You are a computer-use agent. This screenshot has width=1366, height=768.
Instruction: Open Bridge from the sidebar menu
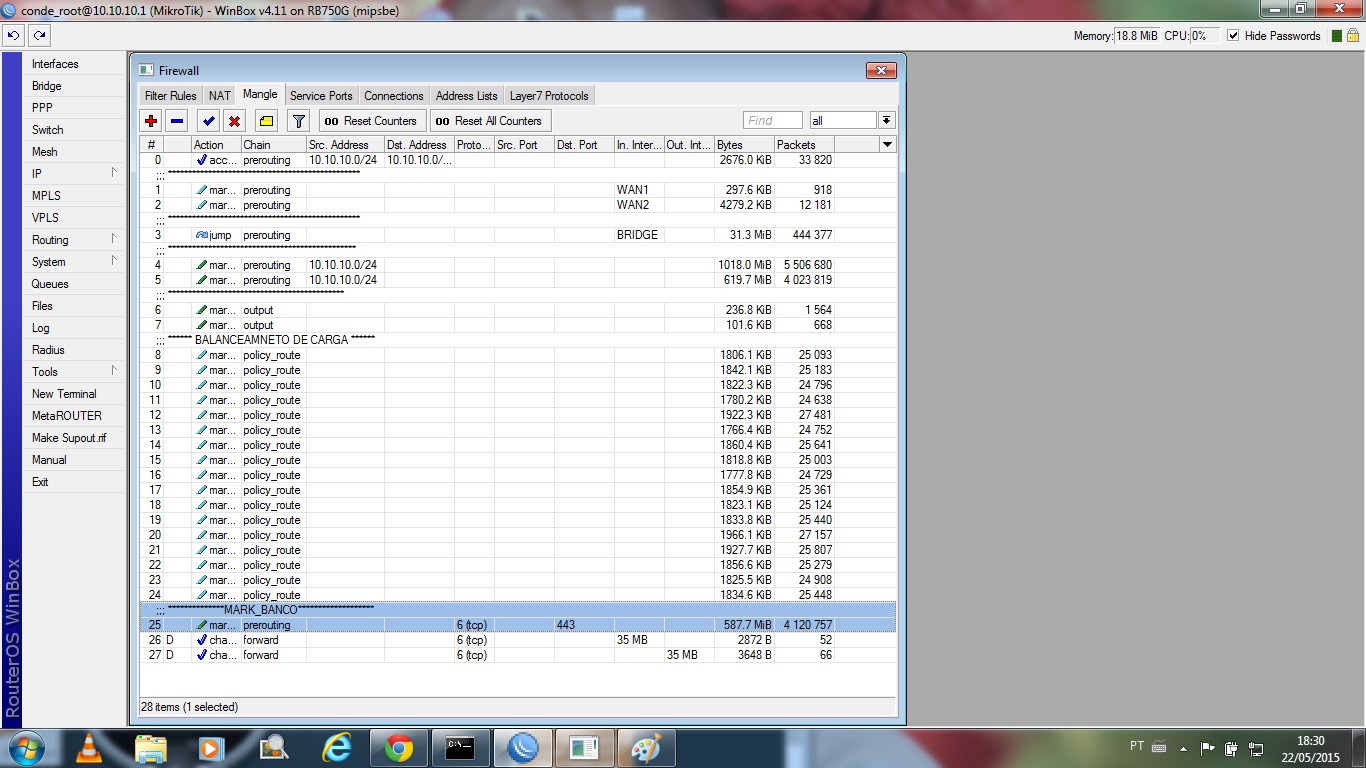[x=75, y=86]
